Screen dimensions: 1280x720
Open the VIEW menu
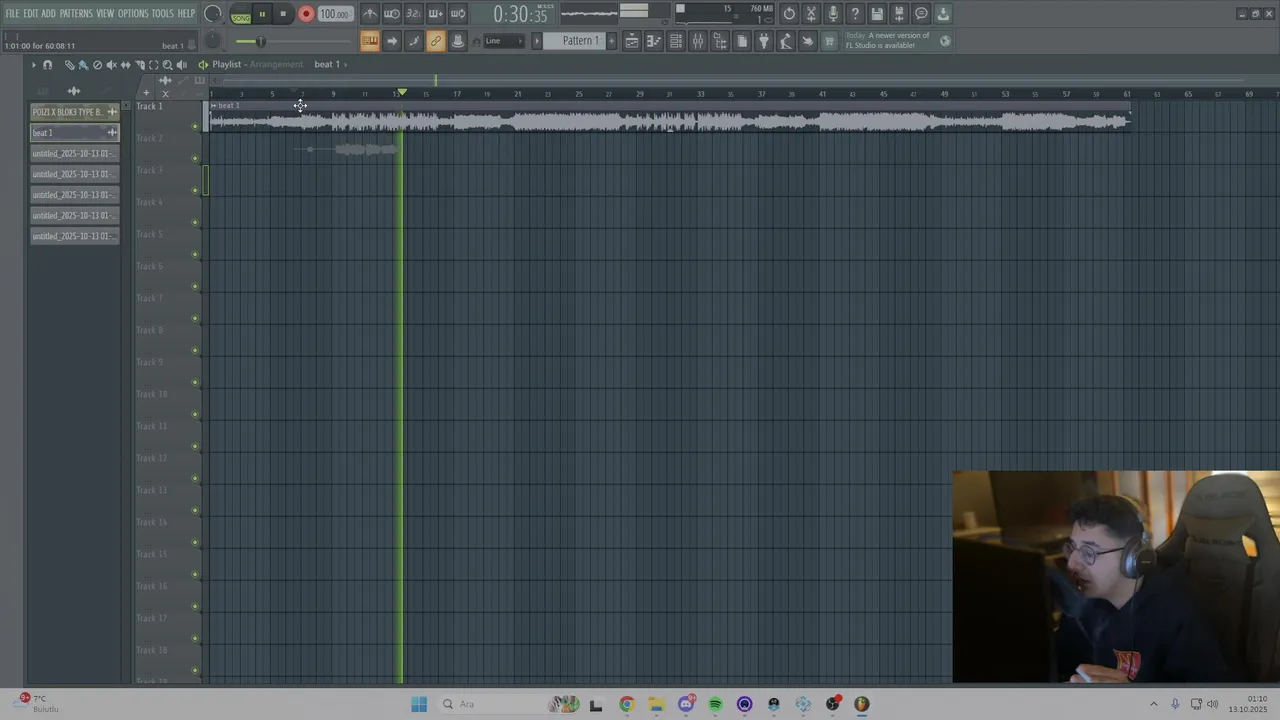click(105, 14)
